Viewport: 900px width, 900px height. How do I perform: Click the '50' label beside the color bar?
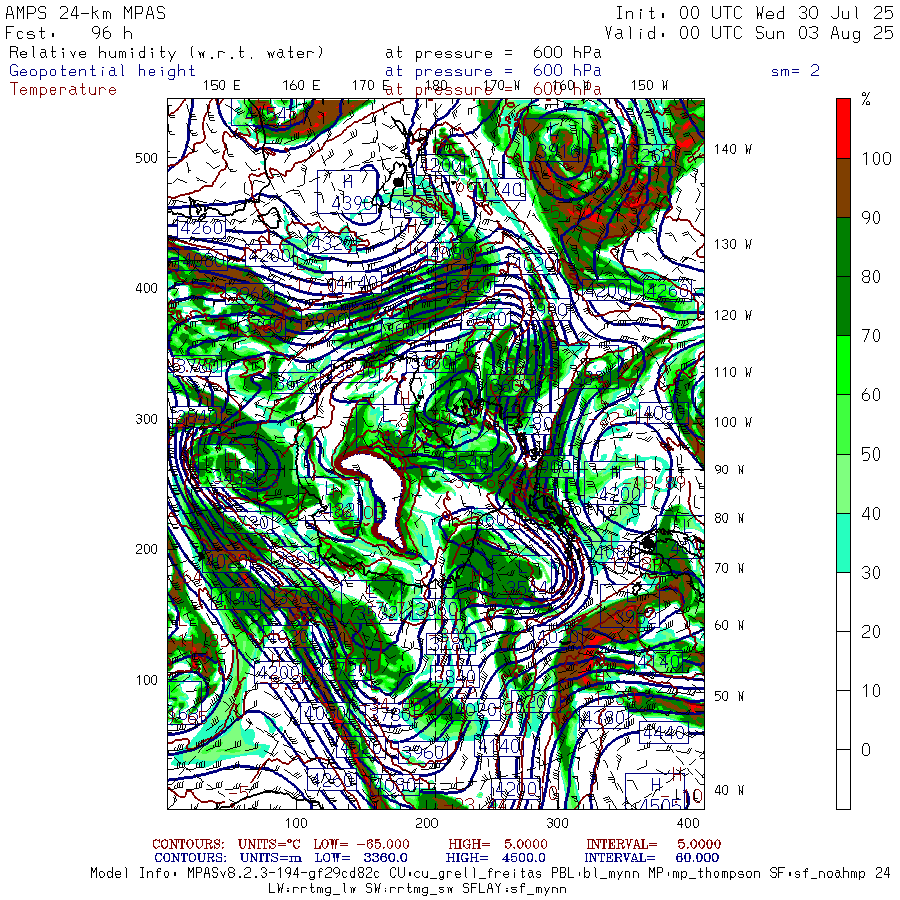(871, 454)
